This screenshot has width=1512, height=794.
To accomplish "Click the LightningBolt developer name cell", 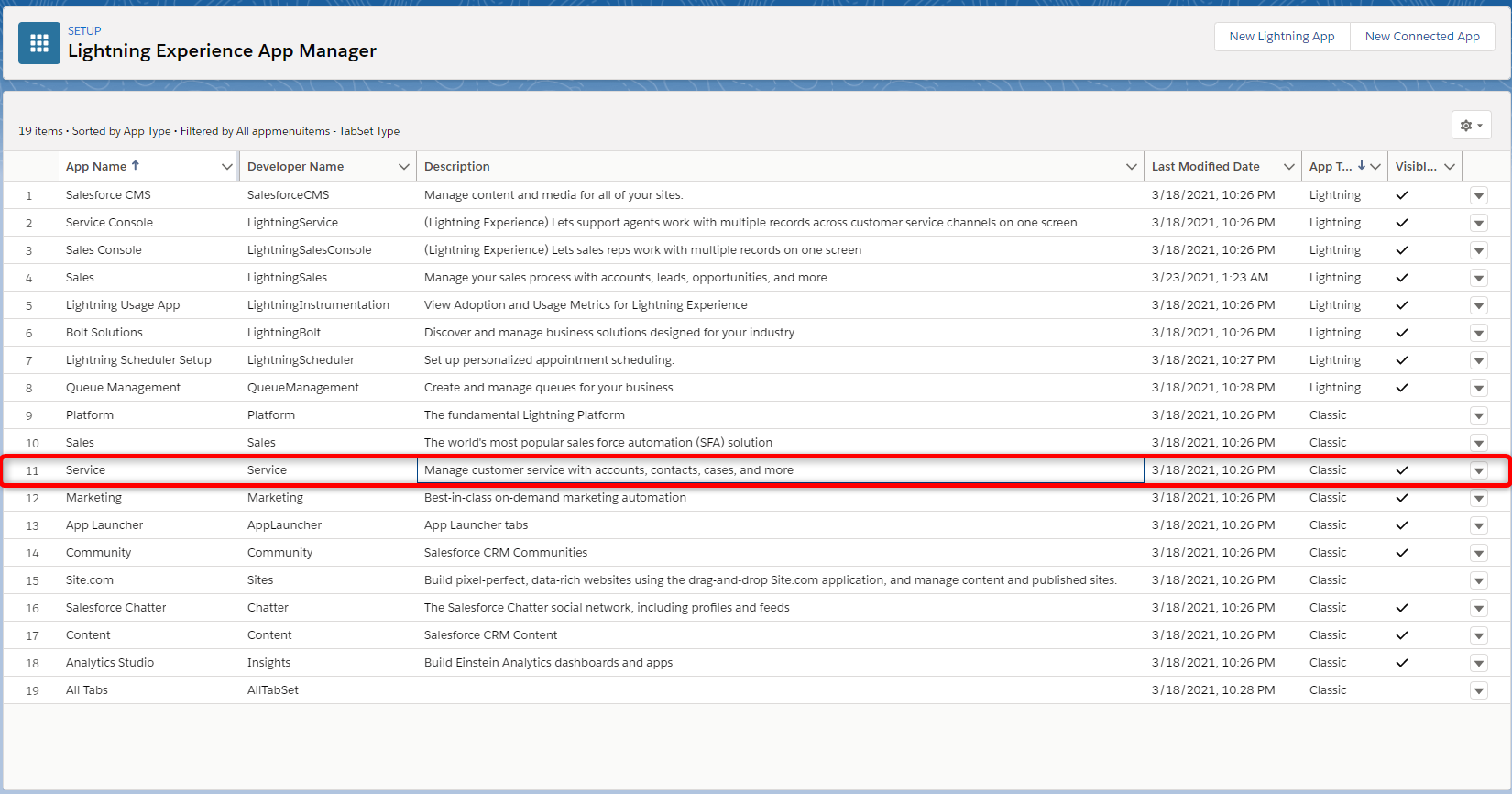I will [284, 333].
